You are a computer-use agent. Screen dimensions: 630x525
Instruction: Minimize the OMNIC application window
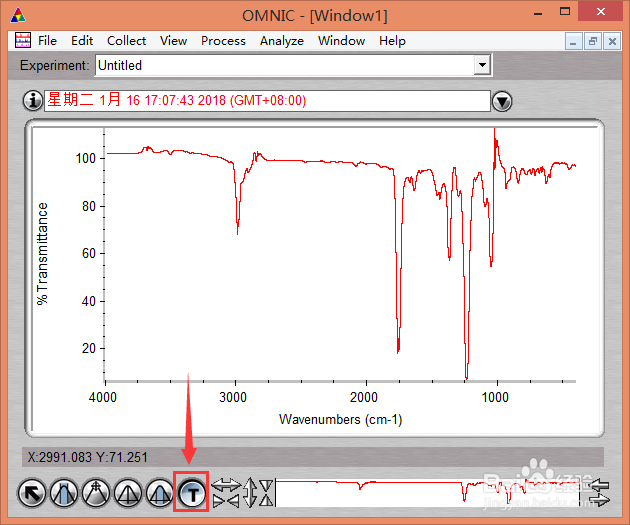(538, 14)
